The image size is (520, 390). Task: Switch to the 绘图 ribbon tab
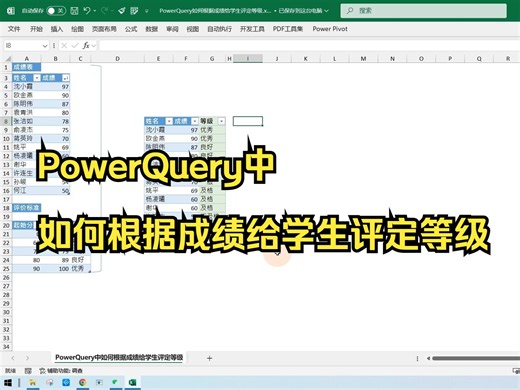tap(77, 29)
